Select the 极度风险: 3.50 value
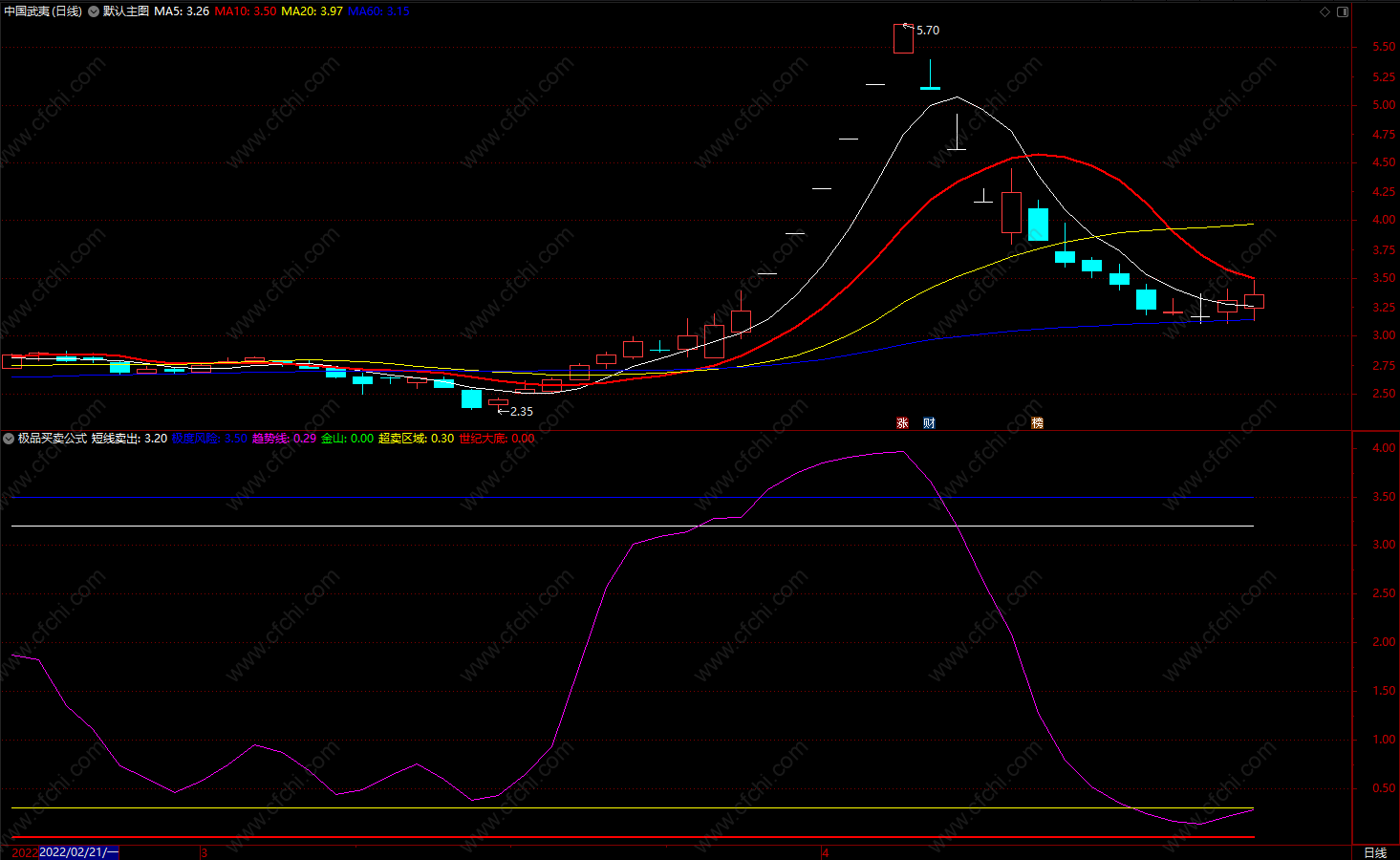This screenshot has height=860, width=1400. pos(209,439)
